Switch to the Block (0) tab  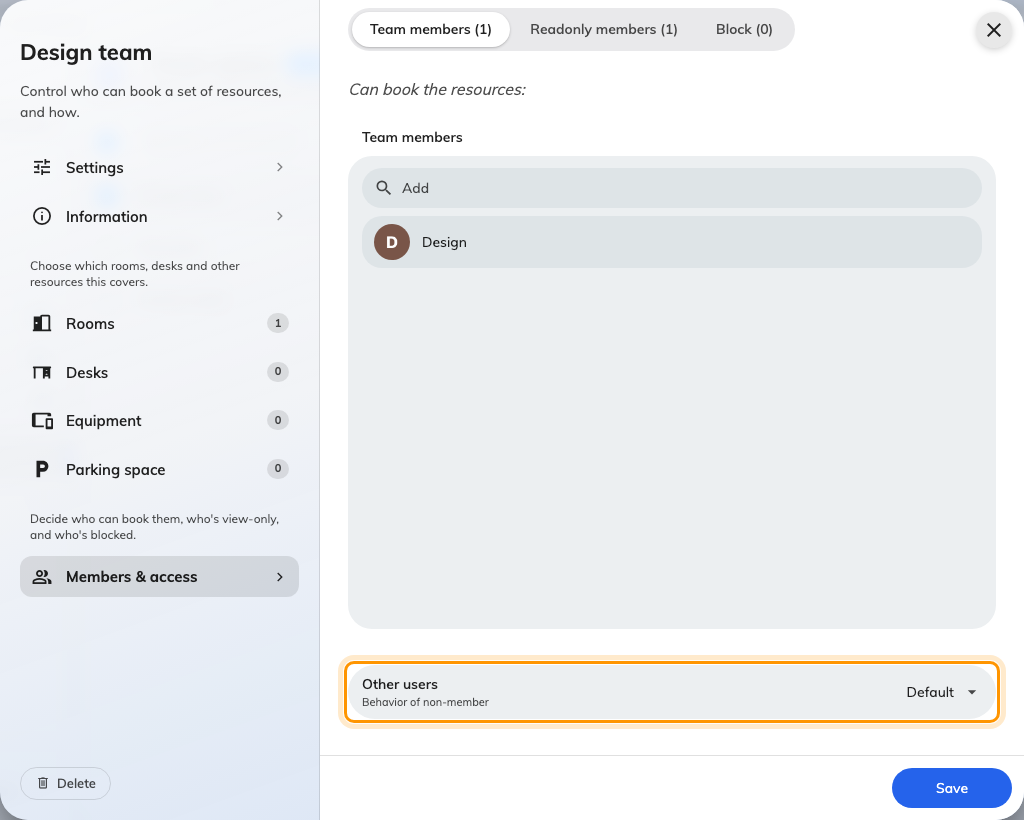pyautogui.click(x=744, y=29)
